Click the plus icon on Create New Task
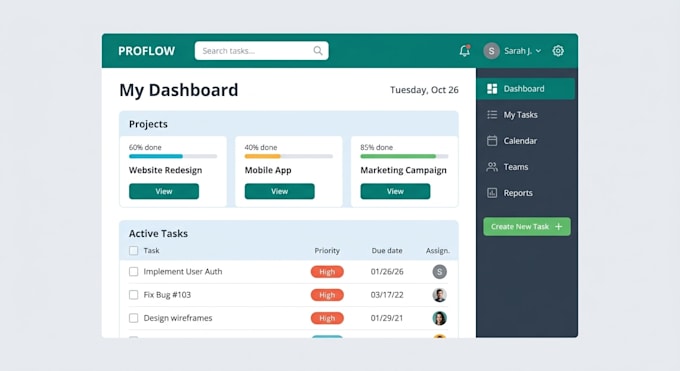The height and width of the screenshot is (371, 680). (x=559, y=227)
